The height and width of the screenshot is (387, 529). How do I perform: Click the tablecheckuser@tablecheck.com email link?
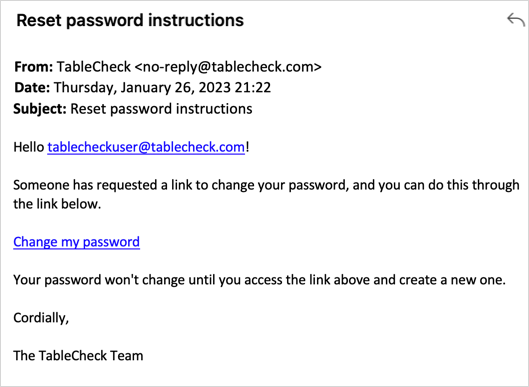click(146, 147)
